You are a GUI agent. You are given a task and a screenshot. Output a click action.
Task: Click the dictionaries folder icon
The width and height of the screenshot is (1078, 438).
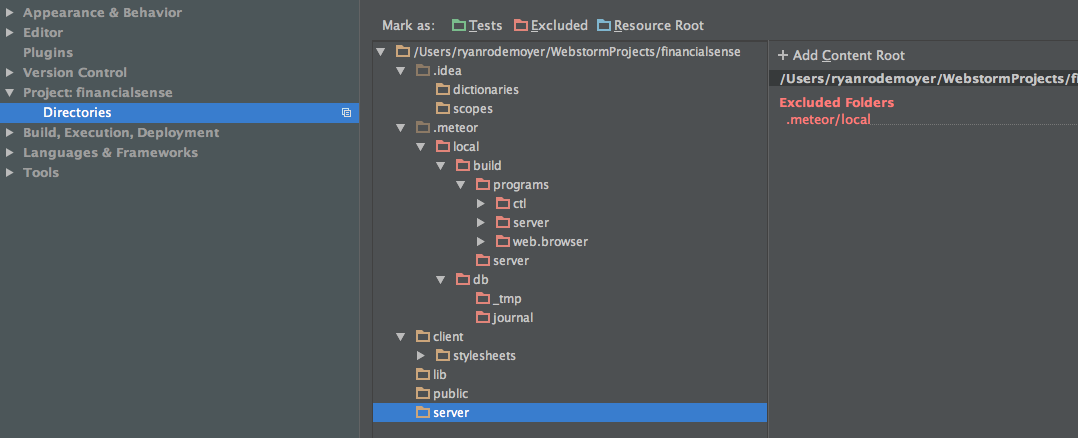point(443,89)
